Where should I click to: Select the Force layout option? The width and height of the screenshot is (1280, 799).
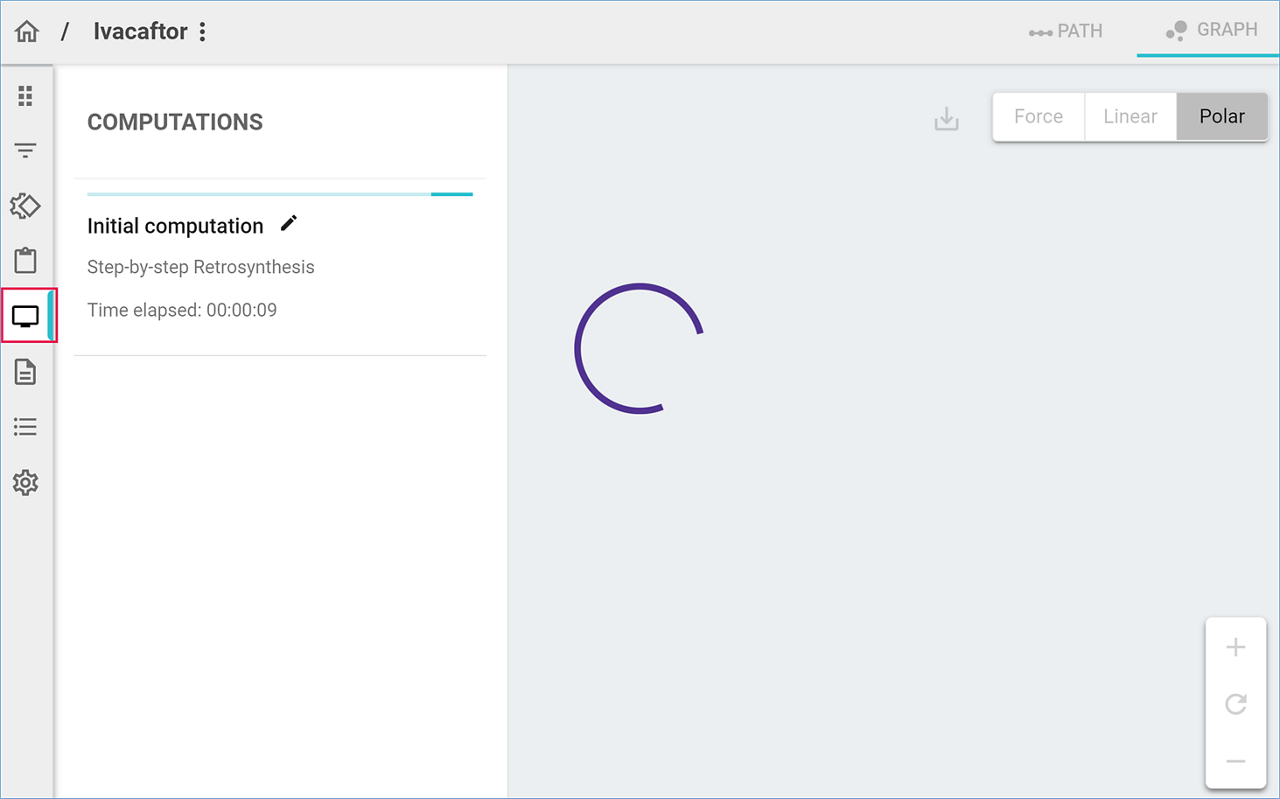point(1038,117)
